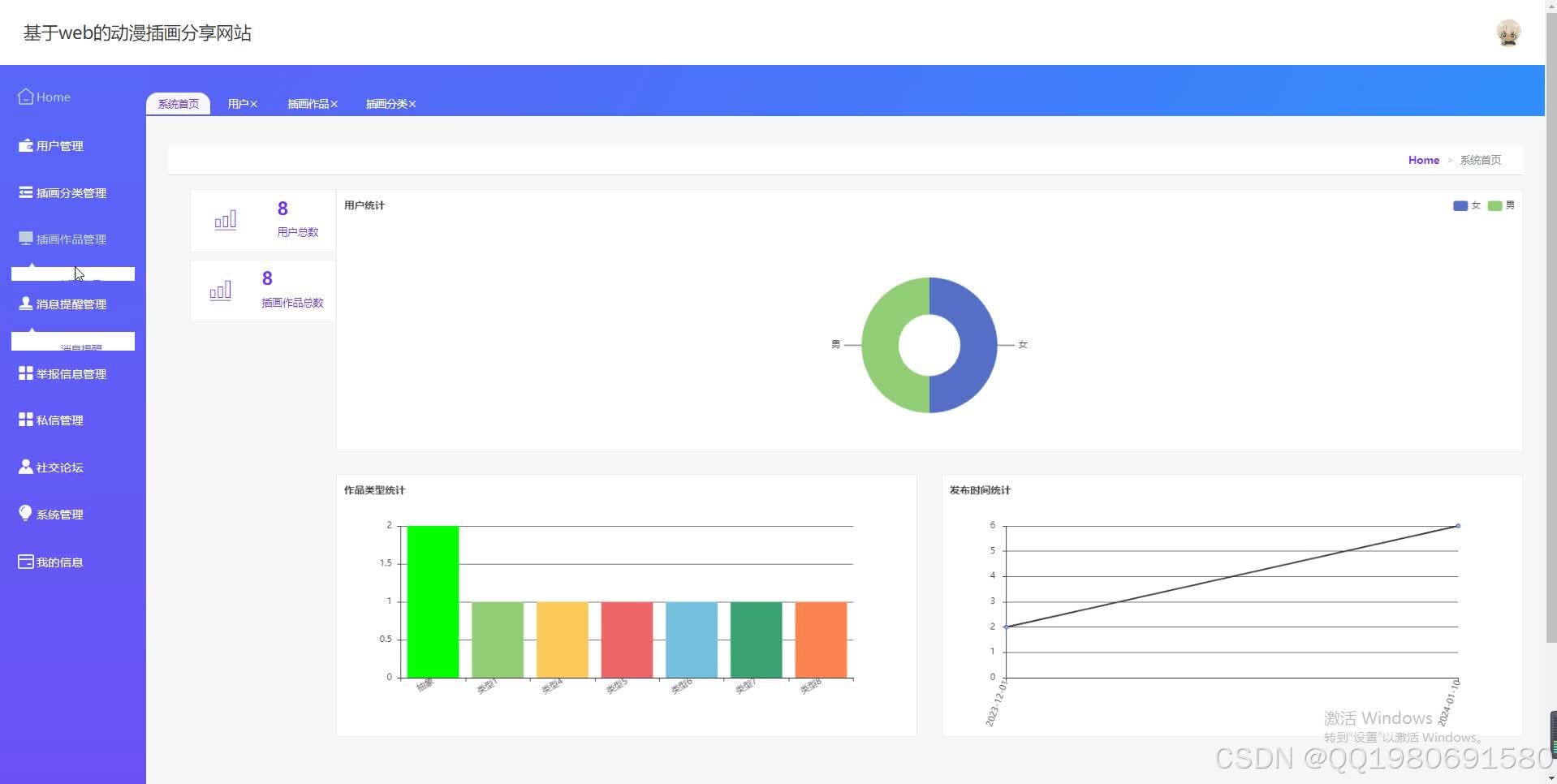Click the card icon beside 我的信息
Image resolution: width=1557 pixels, height=784 pixels.
25,562
